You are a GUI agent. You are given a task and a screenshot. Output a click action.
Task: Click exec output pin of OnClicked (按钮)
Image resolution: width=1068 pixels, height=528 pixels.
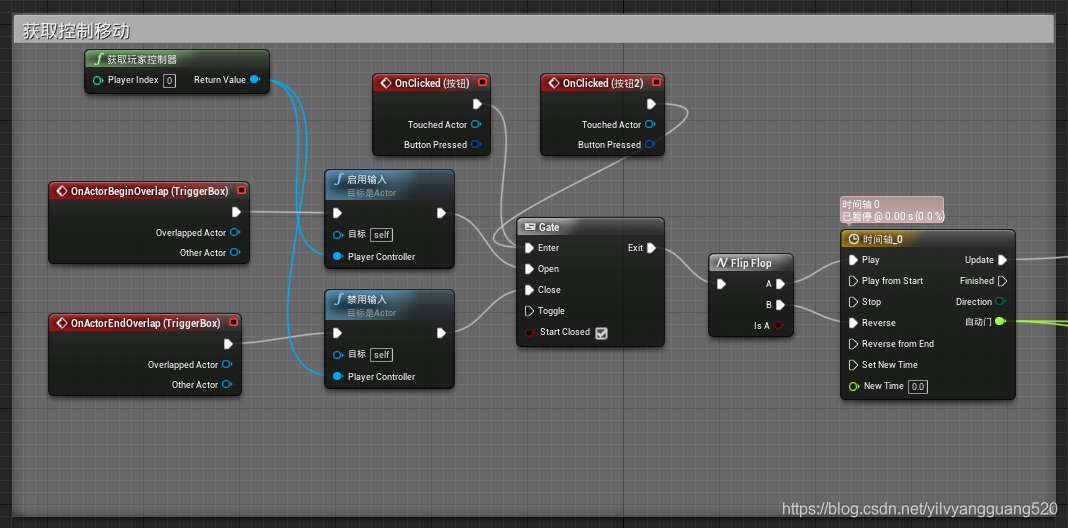tap(477, 104)
